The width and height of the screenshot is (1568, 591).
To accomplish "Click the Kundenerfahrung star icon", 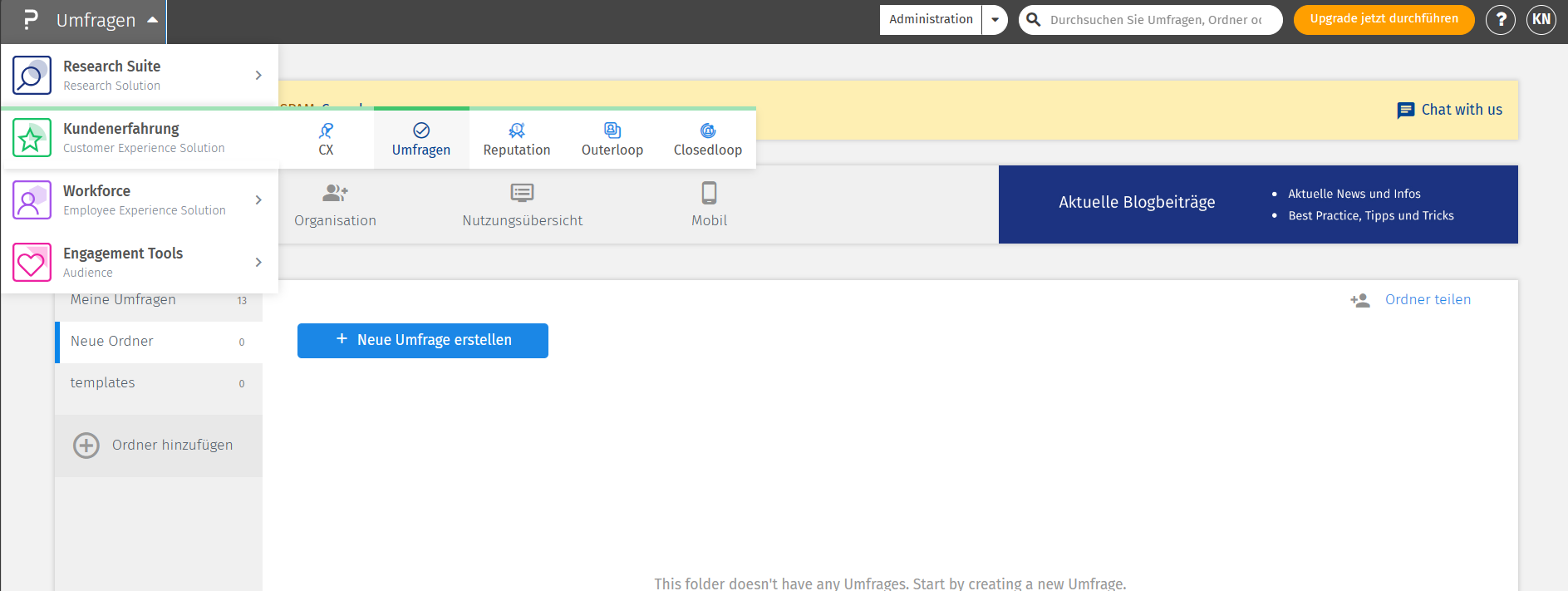I will tap(32, 138).
